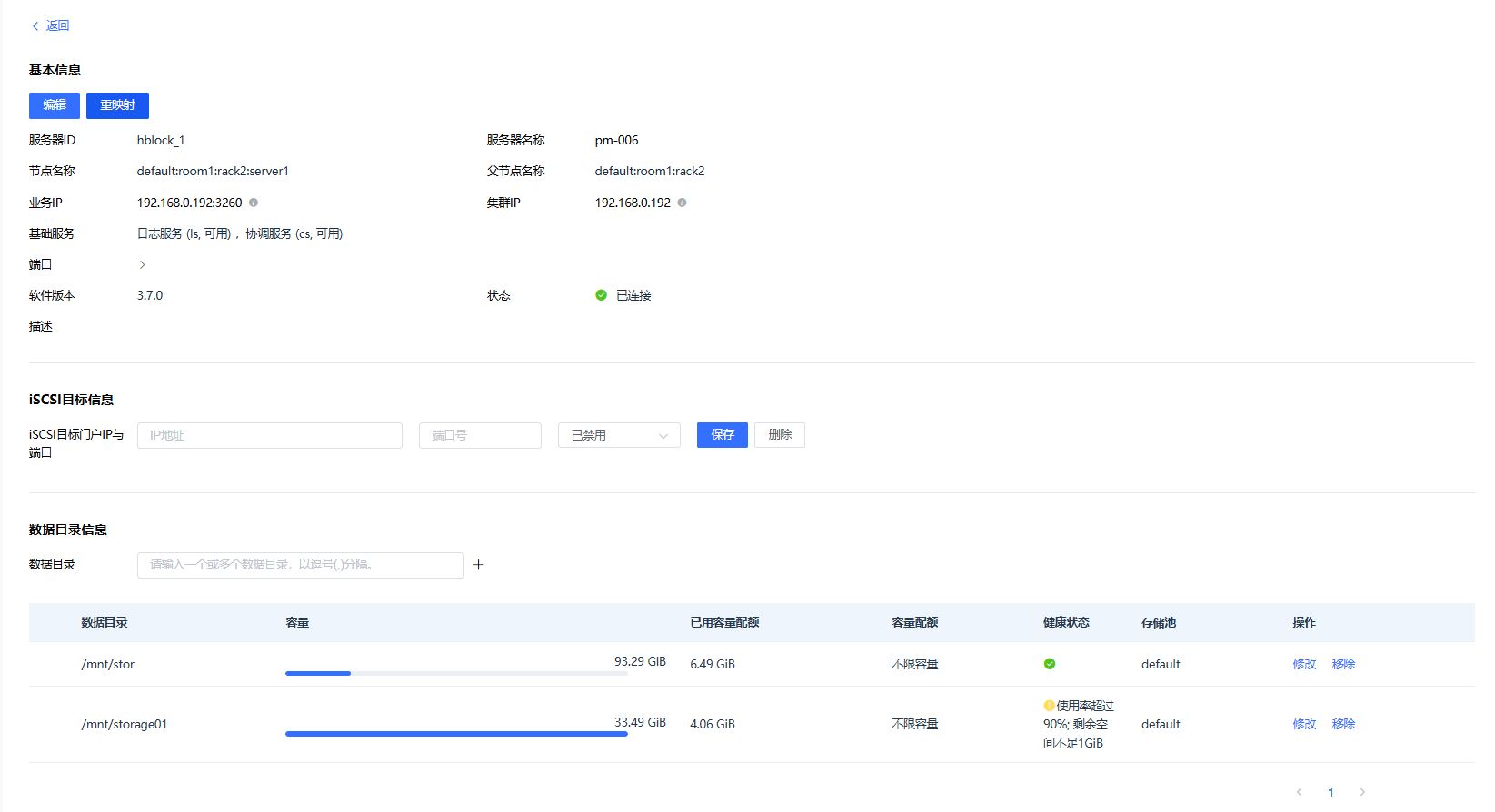
Task: Click the hblock_1 server ID value
Action: pos(161,140)
